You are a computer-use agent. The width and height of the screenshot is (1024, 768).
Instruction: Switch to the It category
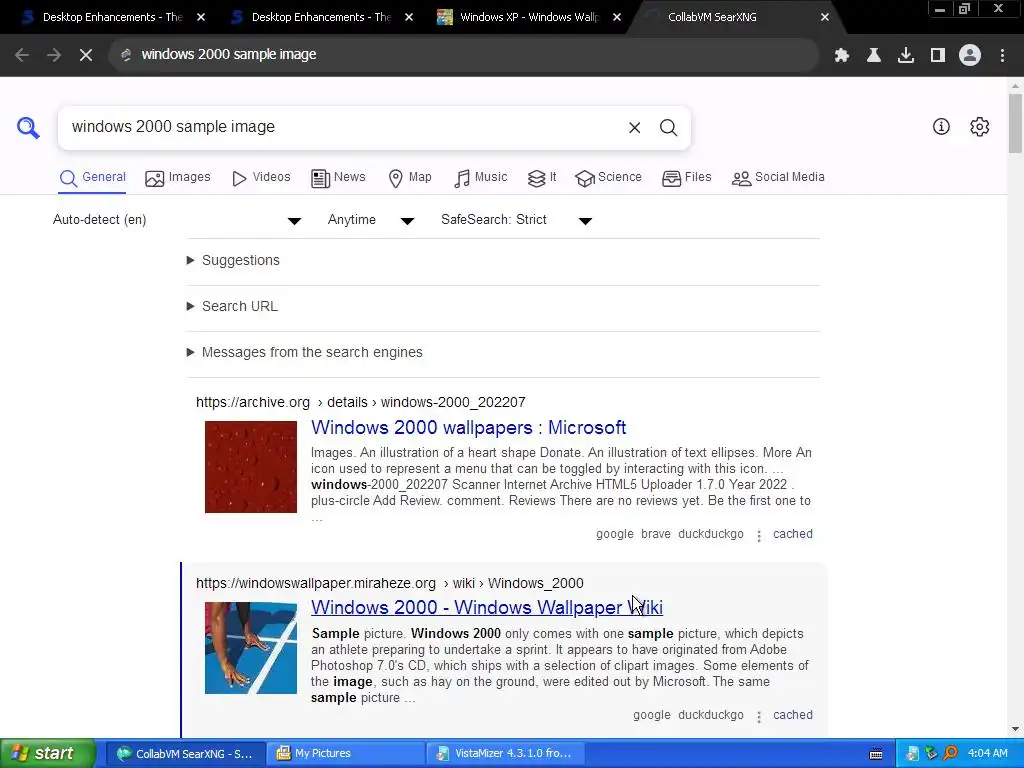point(541,178)
